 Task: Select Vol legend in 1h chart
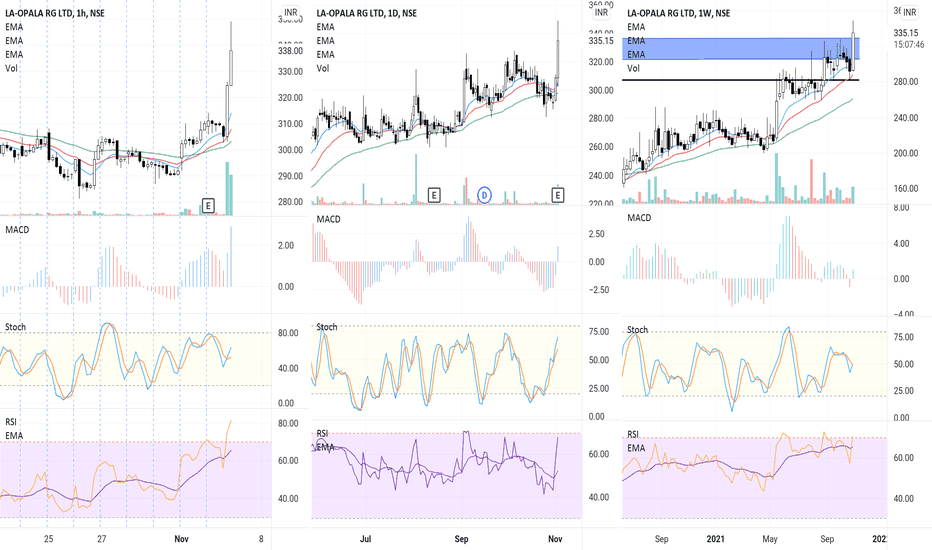[x=11, y=68]
